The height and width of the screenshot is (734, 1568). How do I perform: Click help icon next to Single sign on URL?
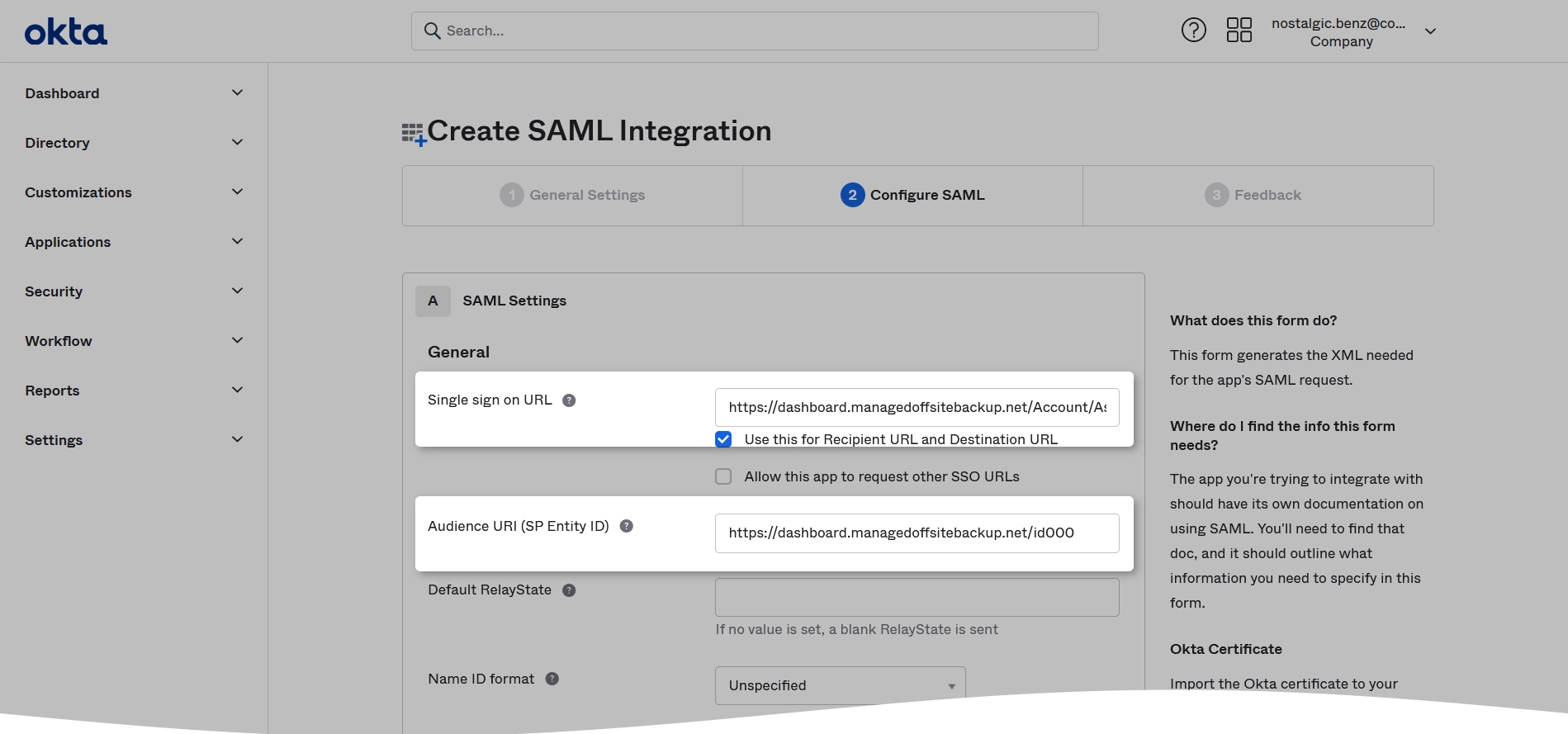[x=569, y=400]
